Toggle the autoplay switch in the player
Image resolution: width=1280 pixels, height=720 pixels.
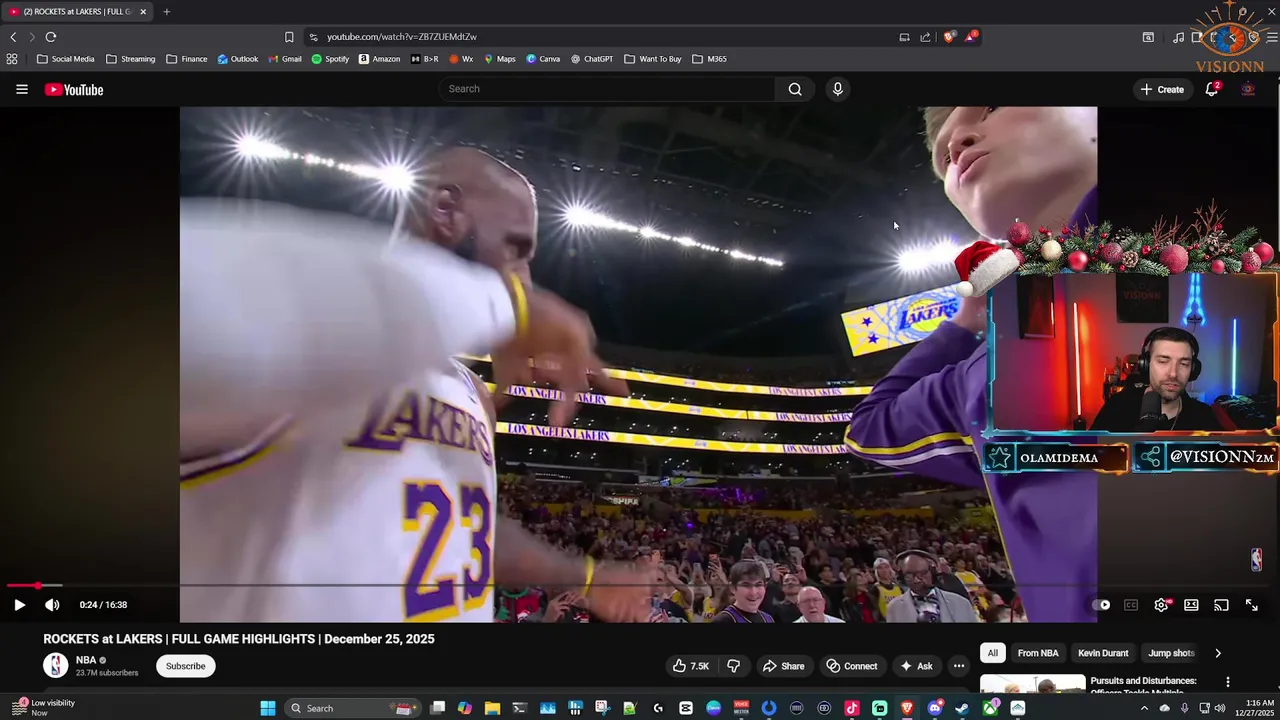click(1101, 605)
